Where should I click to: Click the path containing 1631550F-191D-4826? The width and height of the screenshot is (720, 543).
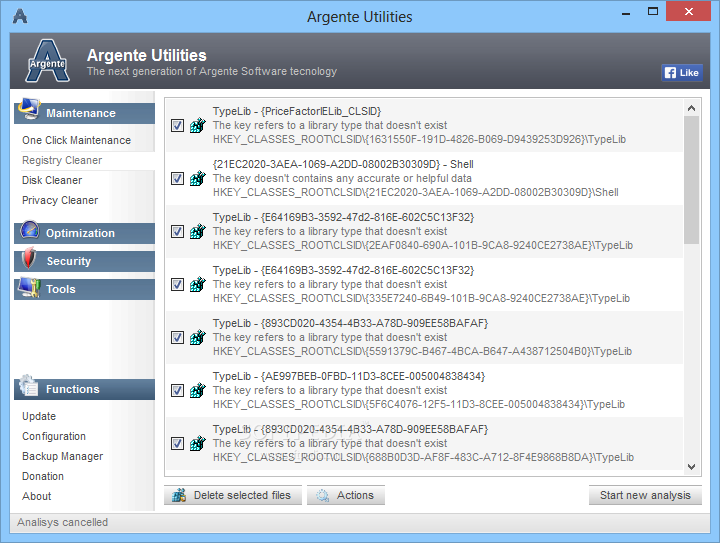[419, 139]
